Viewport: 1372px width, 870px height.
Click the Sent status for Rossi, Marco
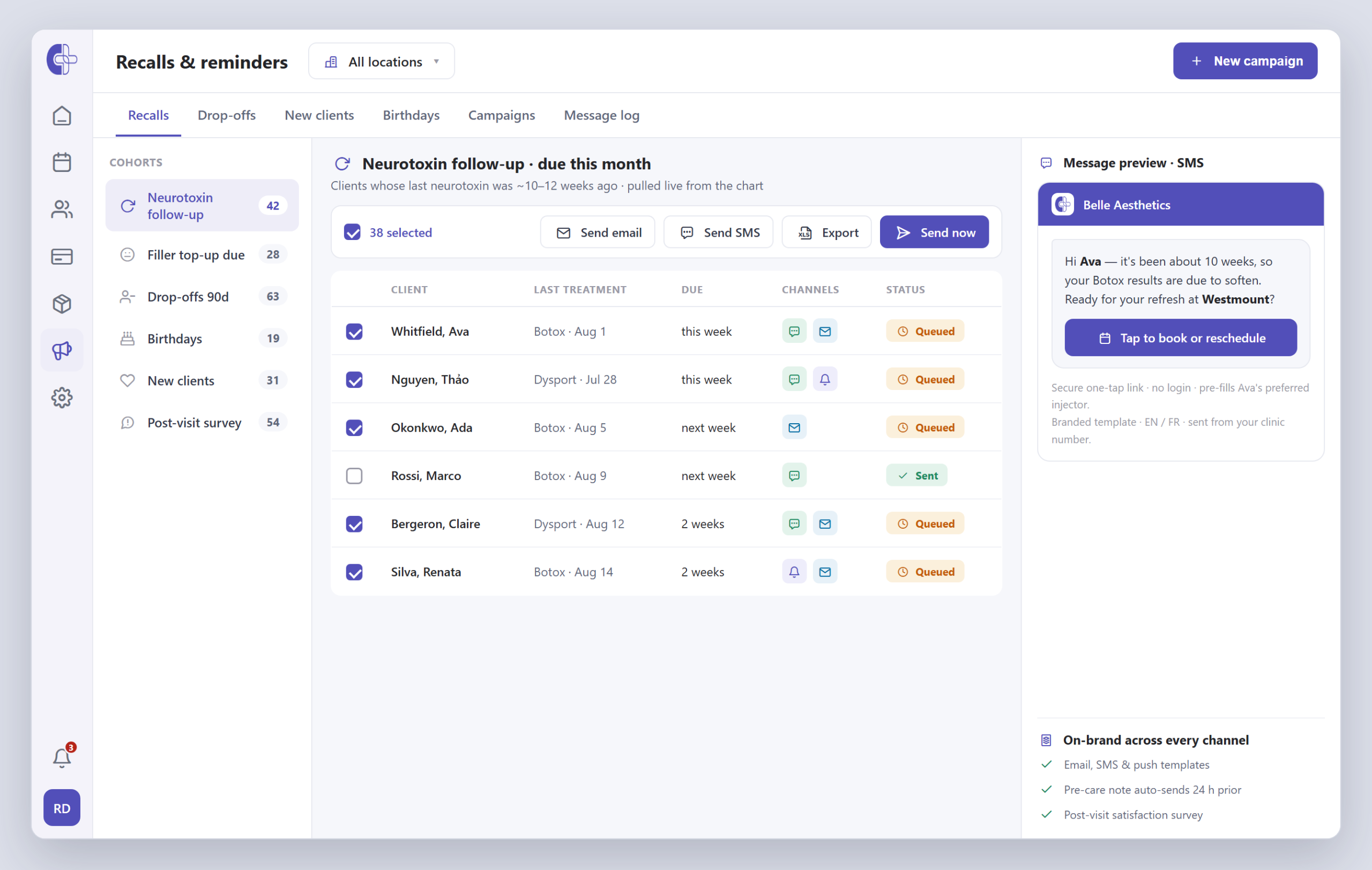click(916, 475)
